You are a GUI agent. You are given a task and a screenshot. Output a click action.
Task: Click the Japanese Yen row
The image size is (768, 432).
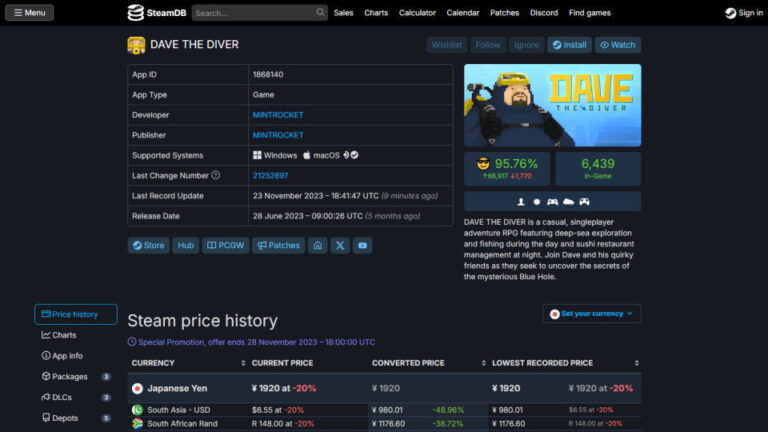[384, 388]
